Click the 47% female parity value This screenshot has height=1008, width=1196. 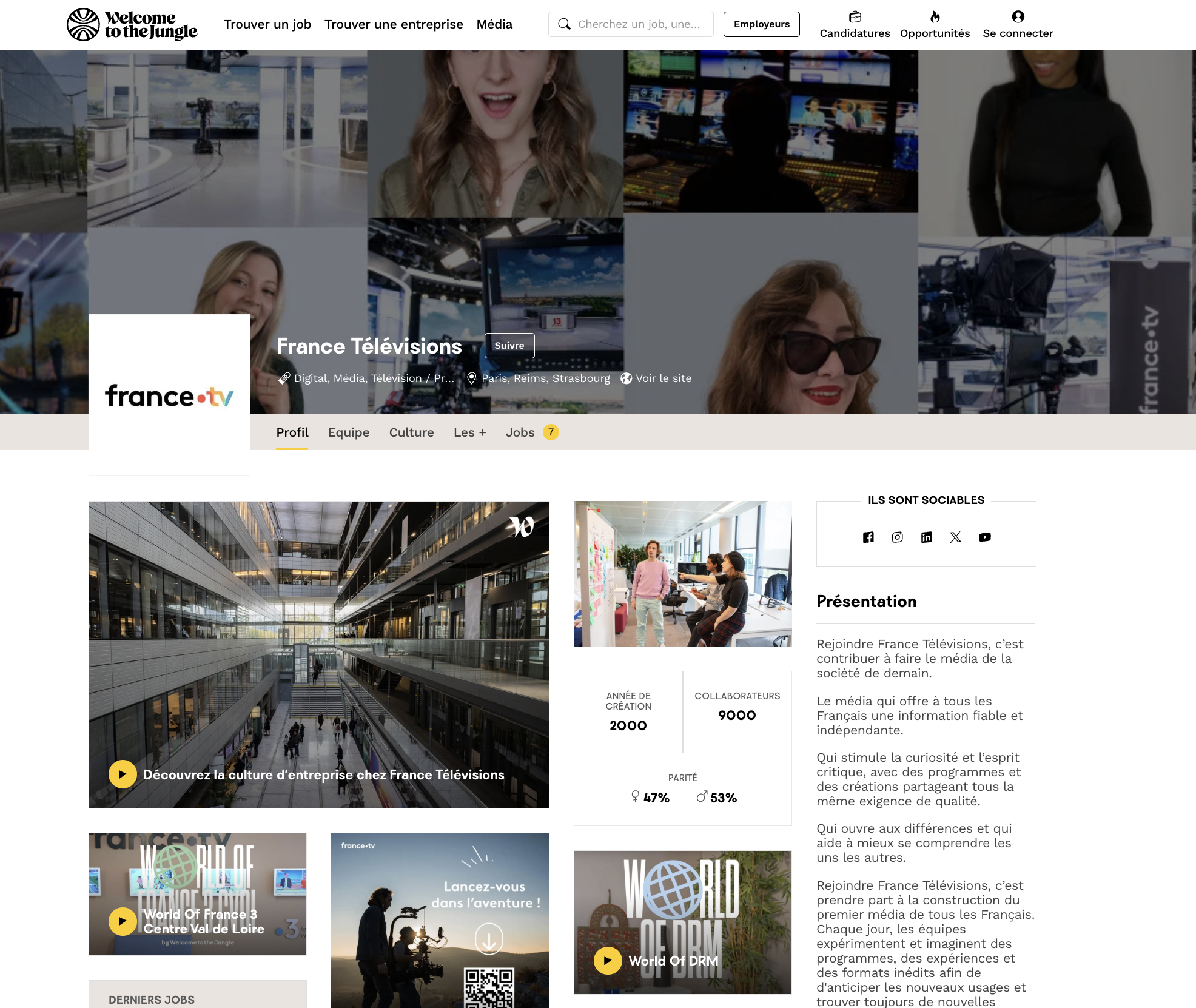(656, 798)
